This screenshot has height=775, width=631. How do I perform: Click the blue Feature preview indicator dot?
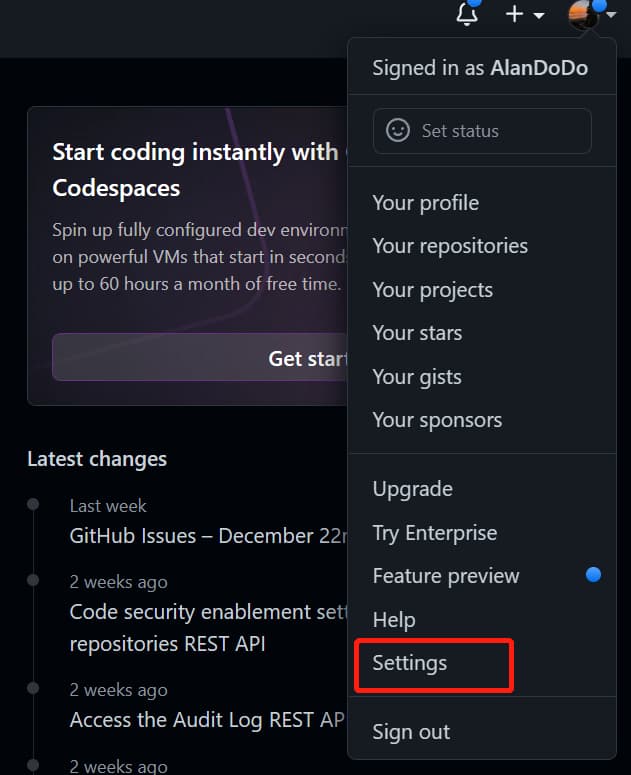(593, 575)
